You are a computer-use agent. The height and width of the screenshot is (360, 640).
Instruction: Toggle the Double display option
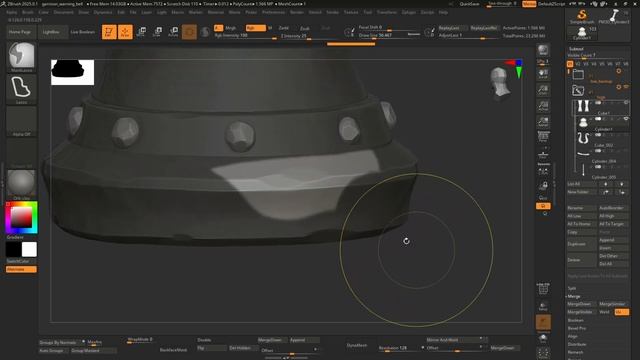(204, 340)
